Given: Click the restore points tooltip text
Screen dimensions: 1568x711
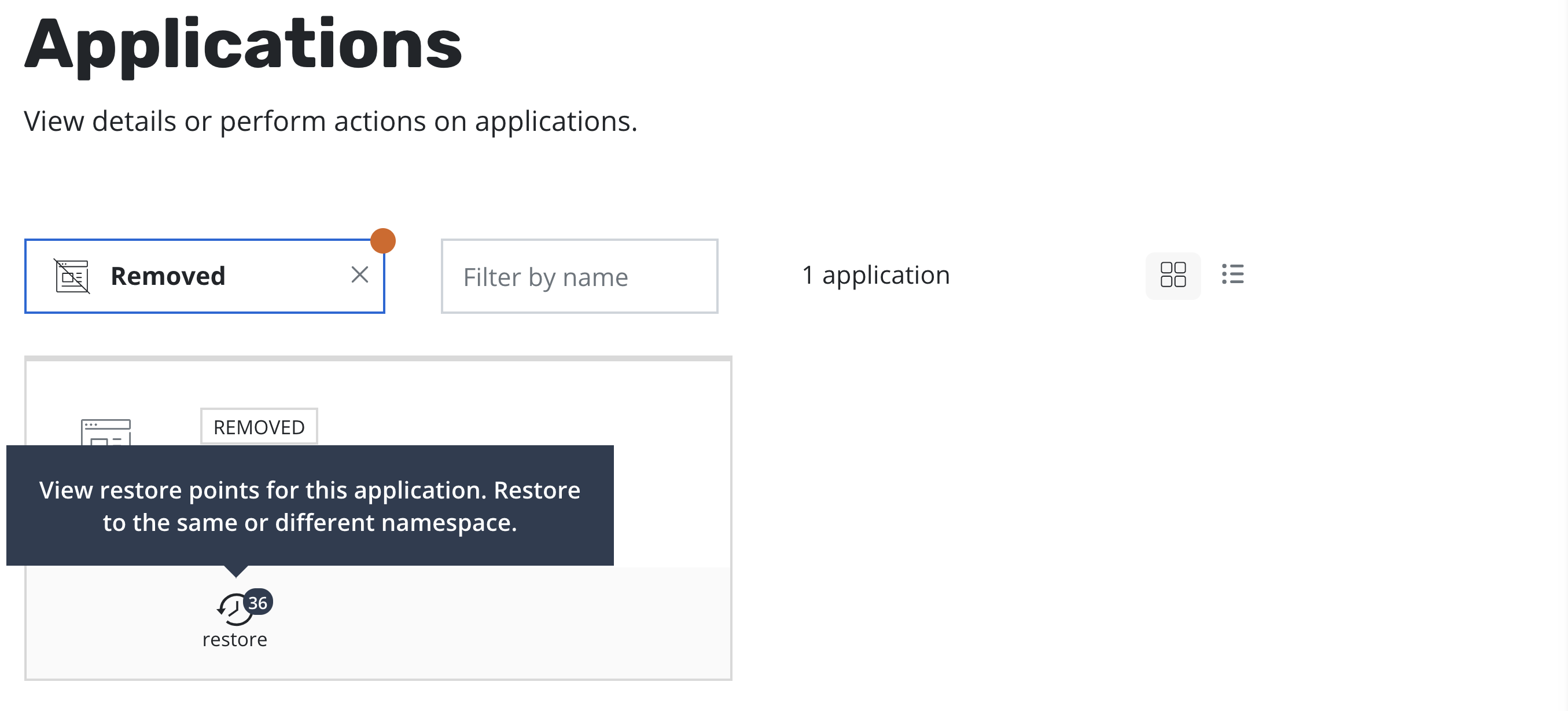Looking at the screenshot, I should 310,505.
